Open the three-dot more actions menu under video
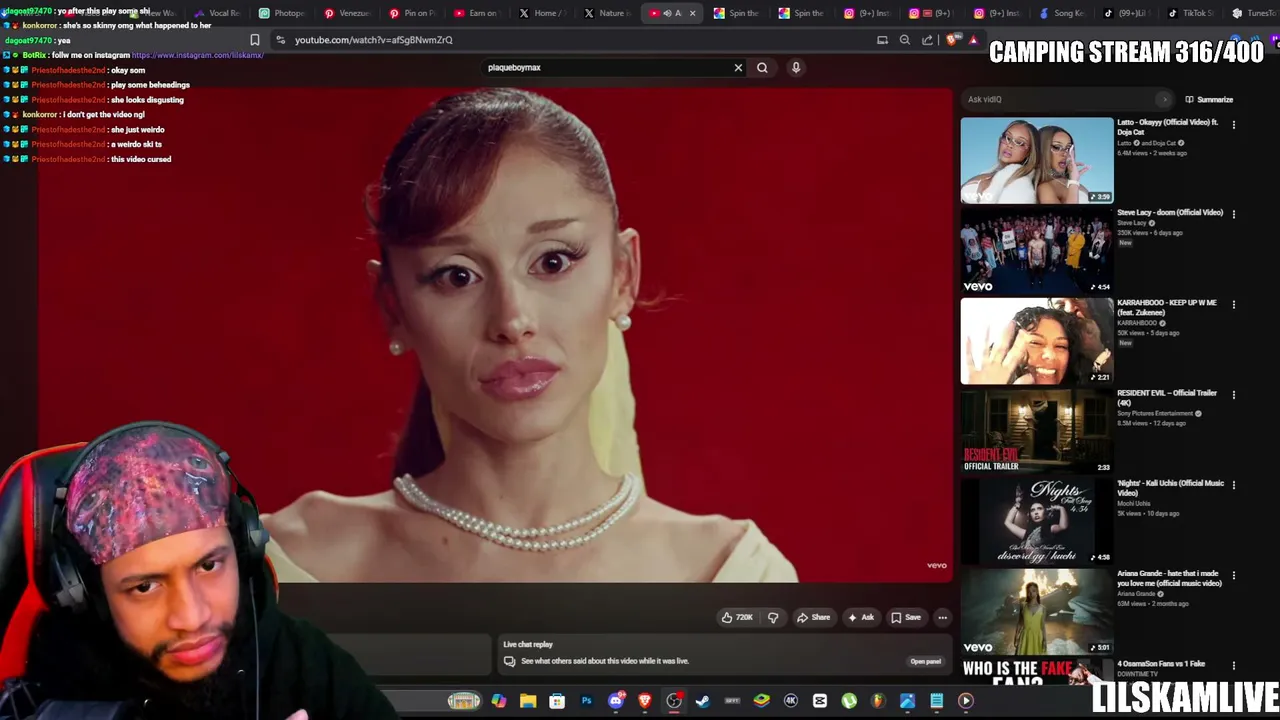The image size is (1280, 720). (942, 618)
